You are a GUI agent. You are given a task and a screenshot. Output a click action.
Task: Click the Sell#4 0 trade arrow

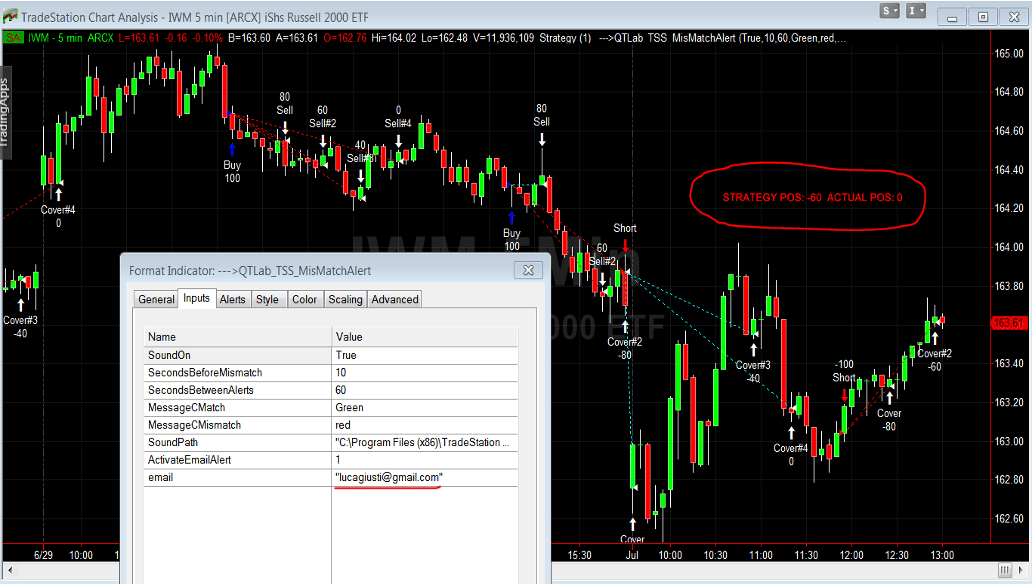coord(398,142)
